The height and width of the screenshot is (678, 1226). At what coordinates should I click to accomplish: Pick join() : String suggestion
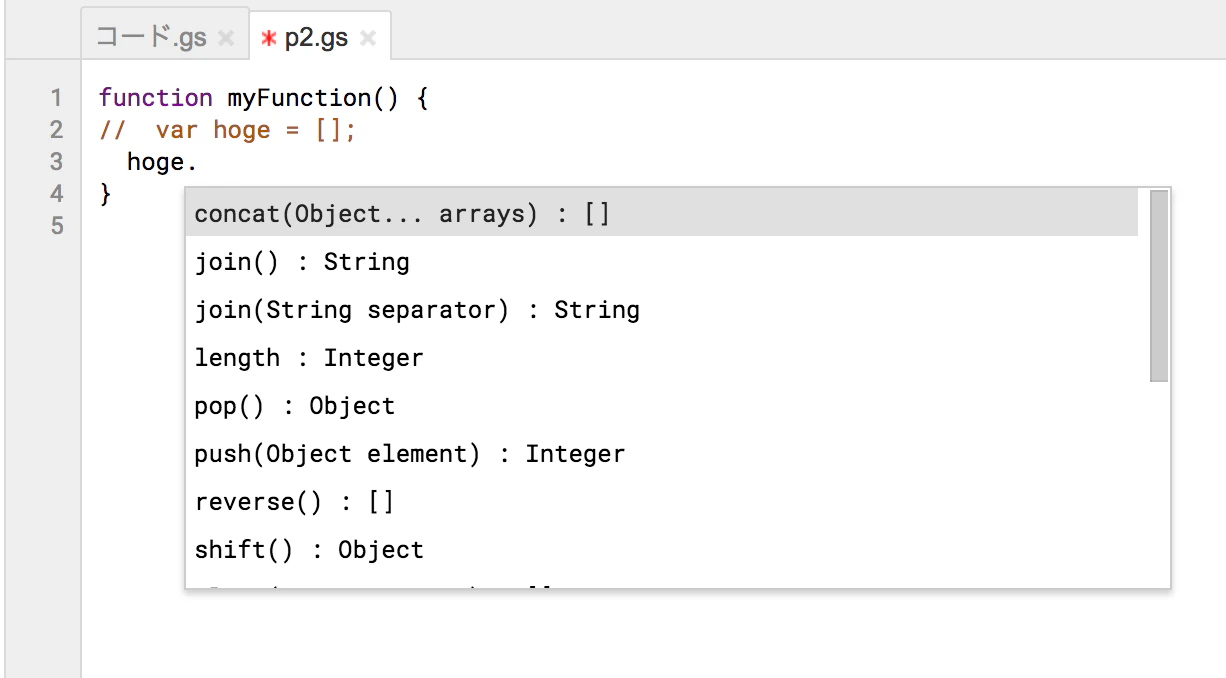(x=662, y=262)
